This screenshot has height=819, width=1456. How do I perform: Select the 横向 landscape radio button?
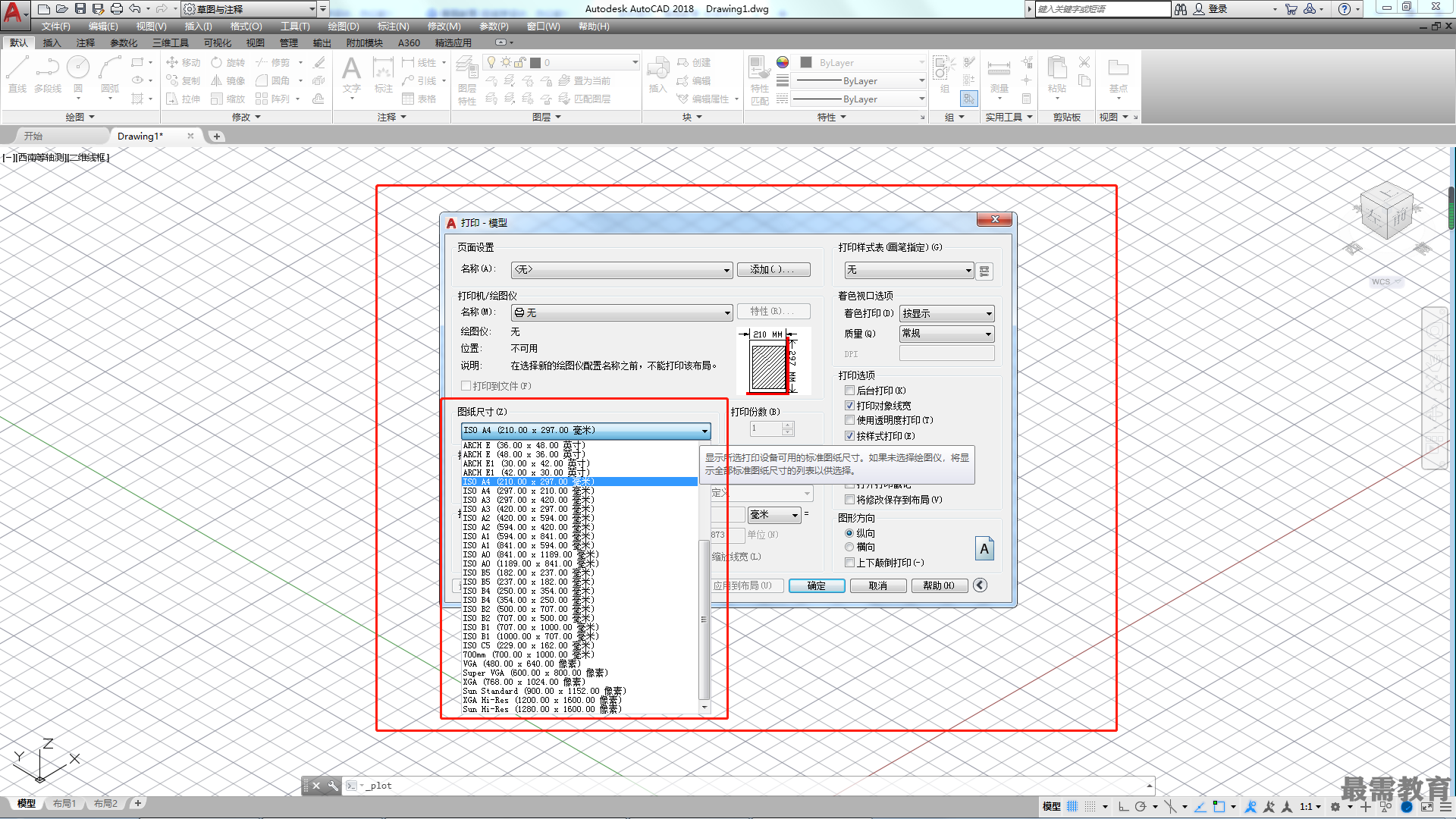[x=849, y=547]
